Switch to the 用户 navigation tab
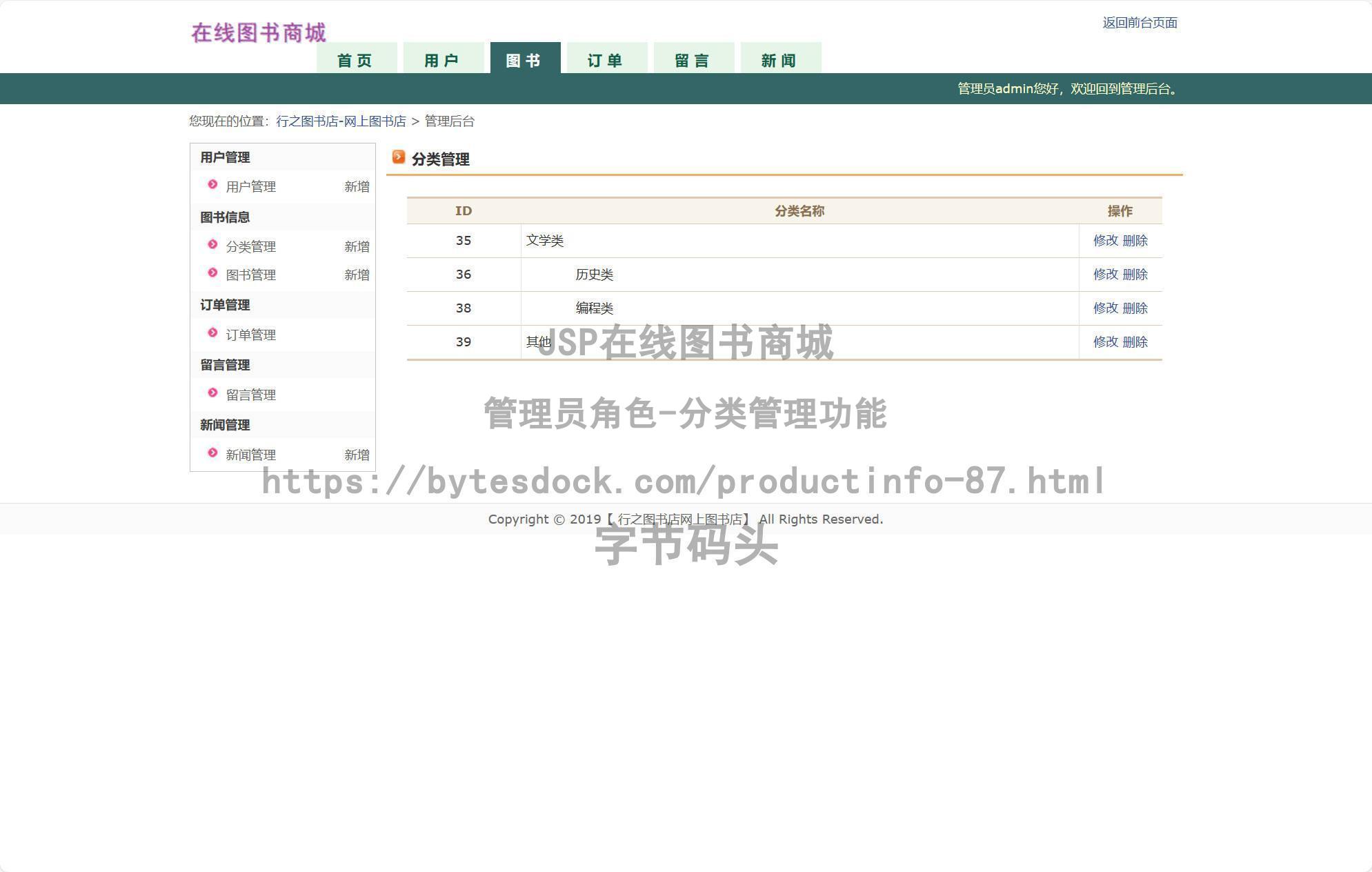 coord(444,58)
